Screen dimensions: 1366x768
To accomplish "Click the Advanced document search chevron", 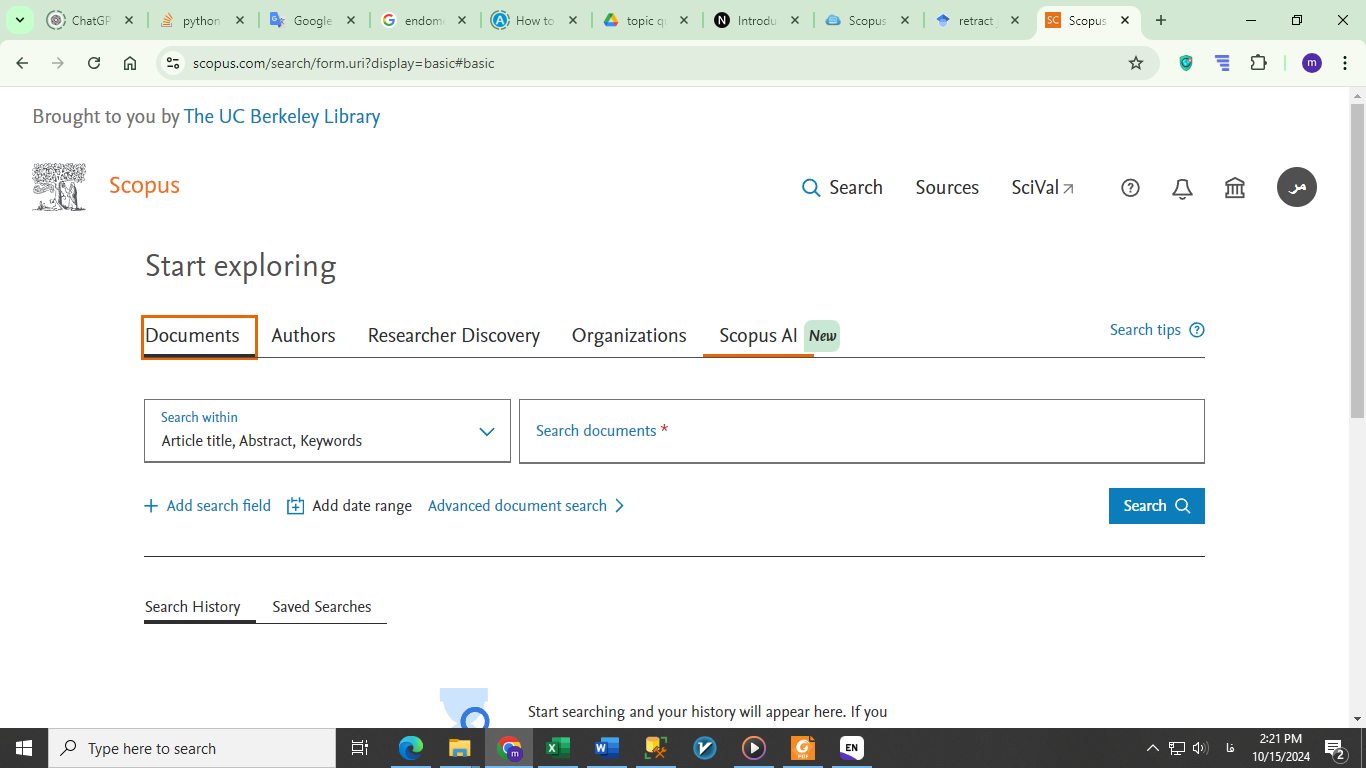I will (x=619, y=506).
